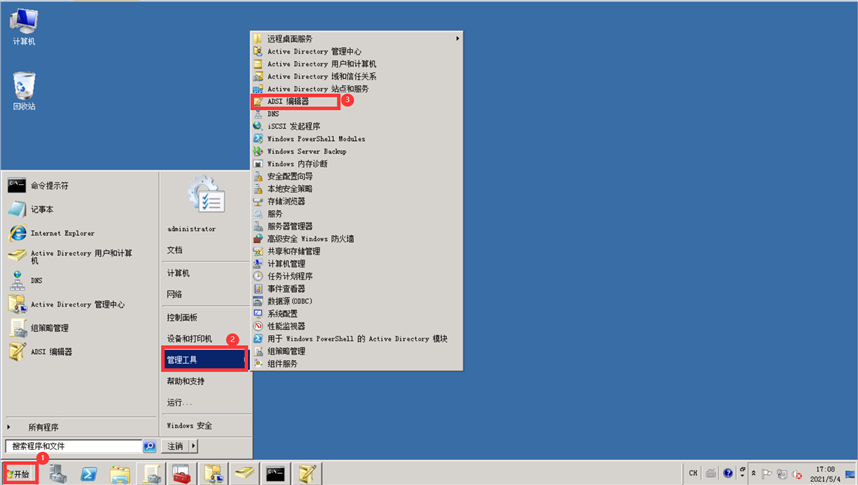Open 控制面板
This screenshot has width=858, height=485.
click(x=206, y=317)
